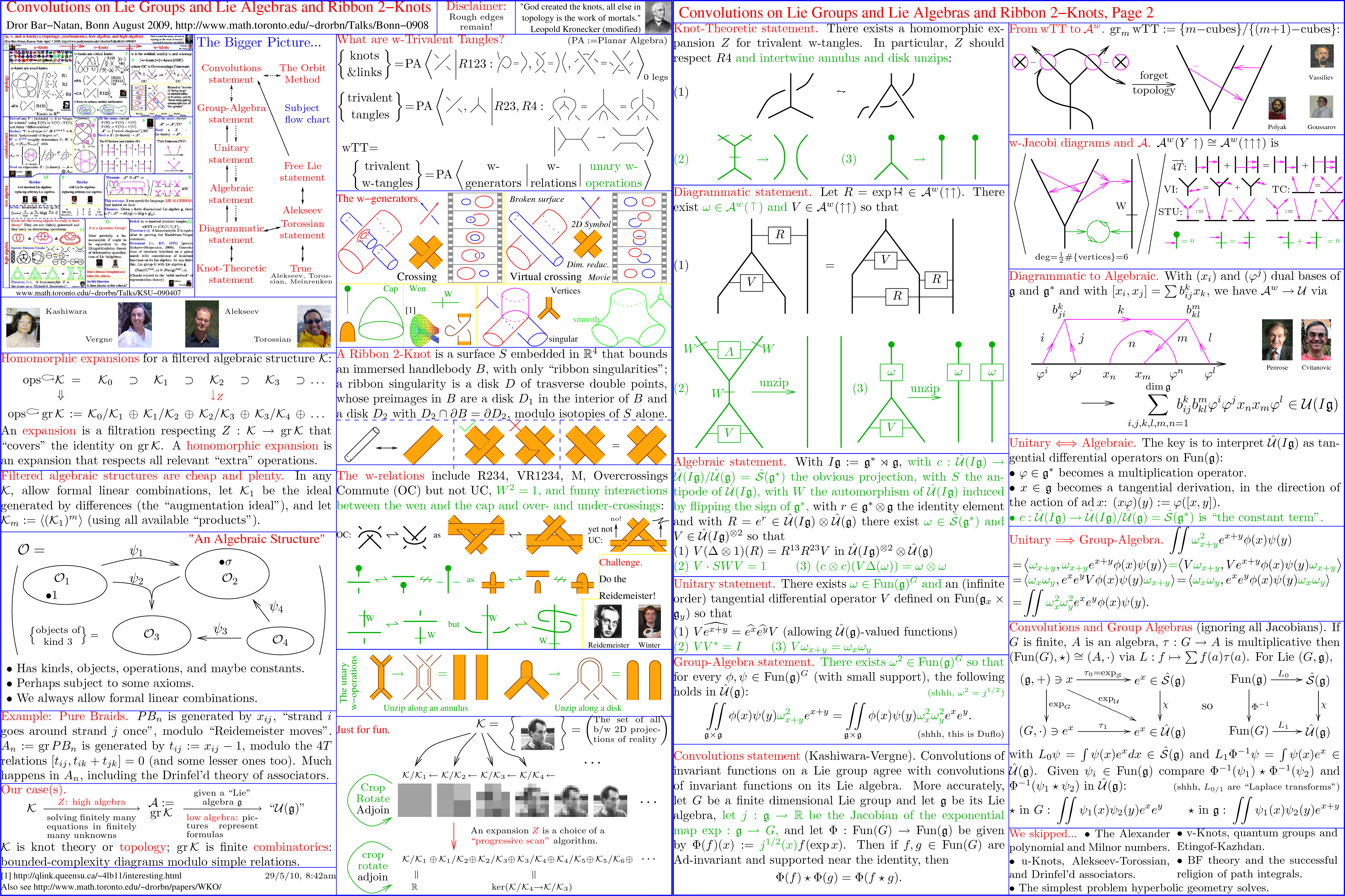Select 'Alekseev Torossian statement' in the flow chart
The width and height of the screenshot is (1345, 896).
(x=302, y=223)
